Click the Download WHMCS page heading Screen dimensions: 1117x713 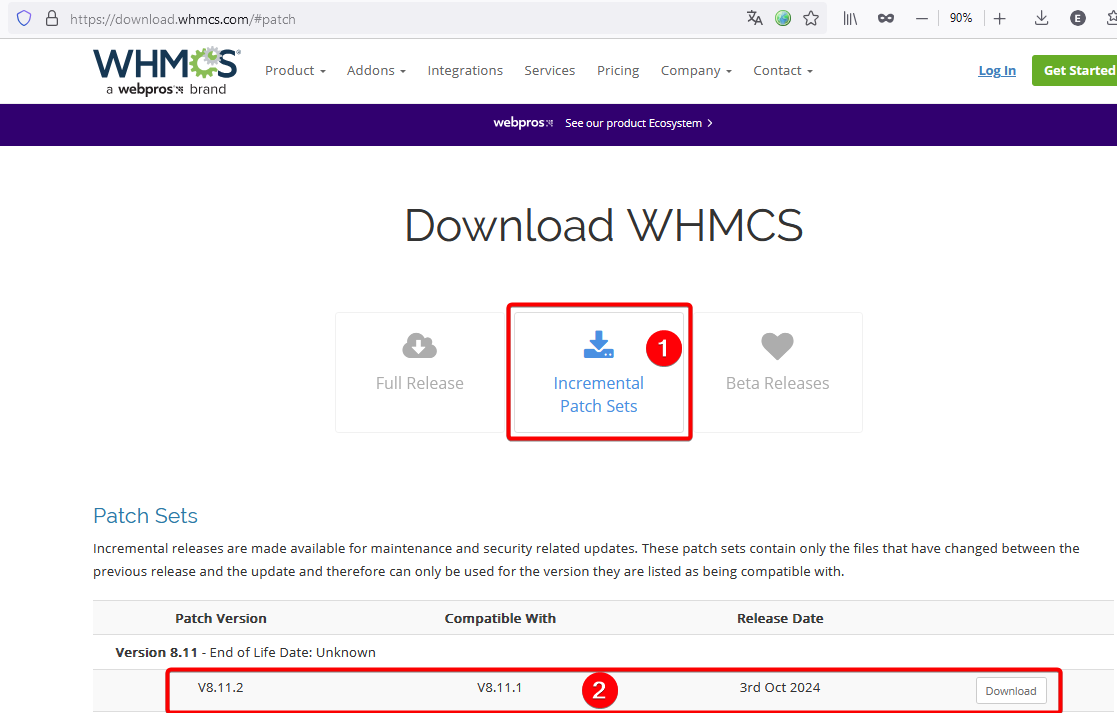(x=603, y=225)
